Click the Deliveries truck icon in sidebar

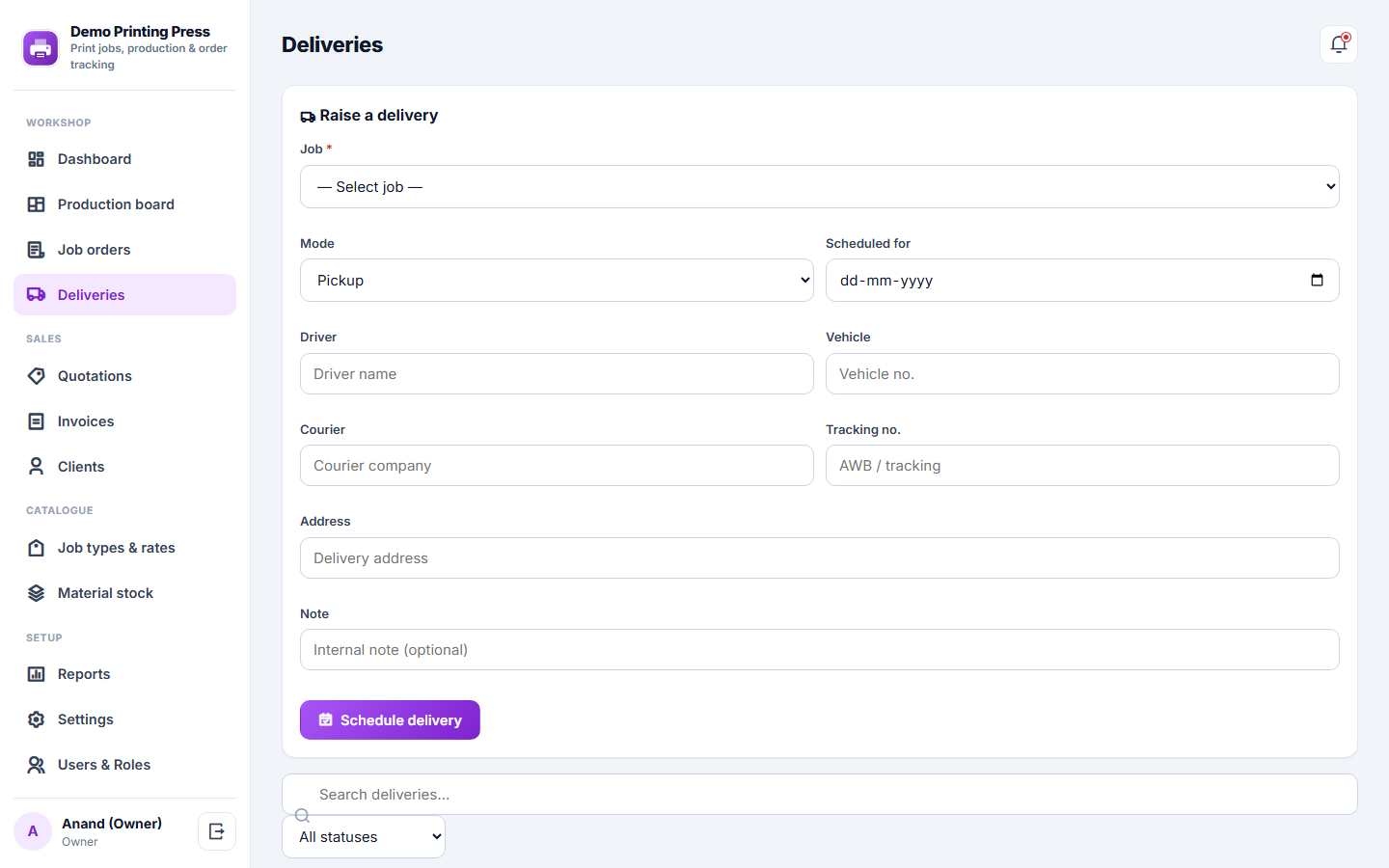tap(37, 295)
